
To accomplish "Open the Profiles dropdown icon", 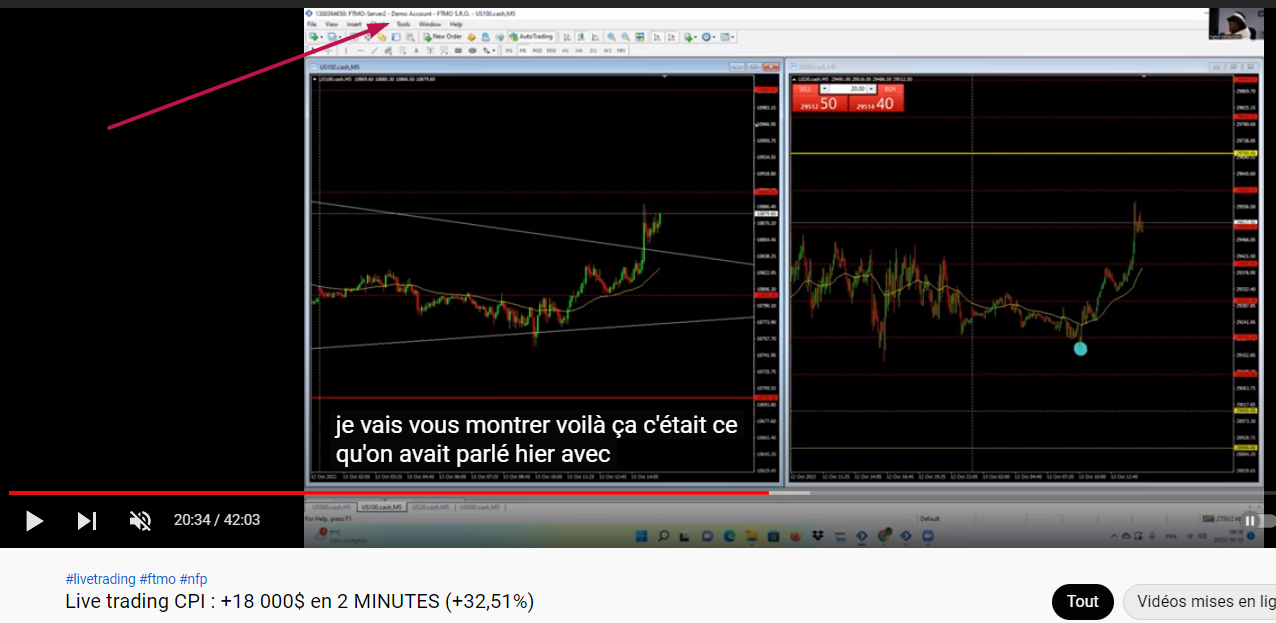I will tap(332, 37).
